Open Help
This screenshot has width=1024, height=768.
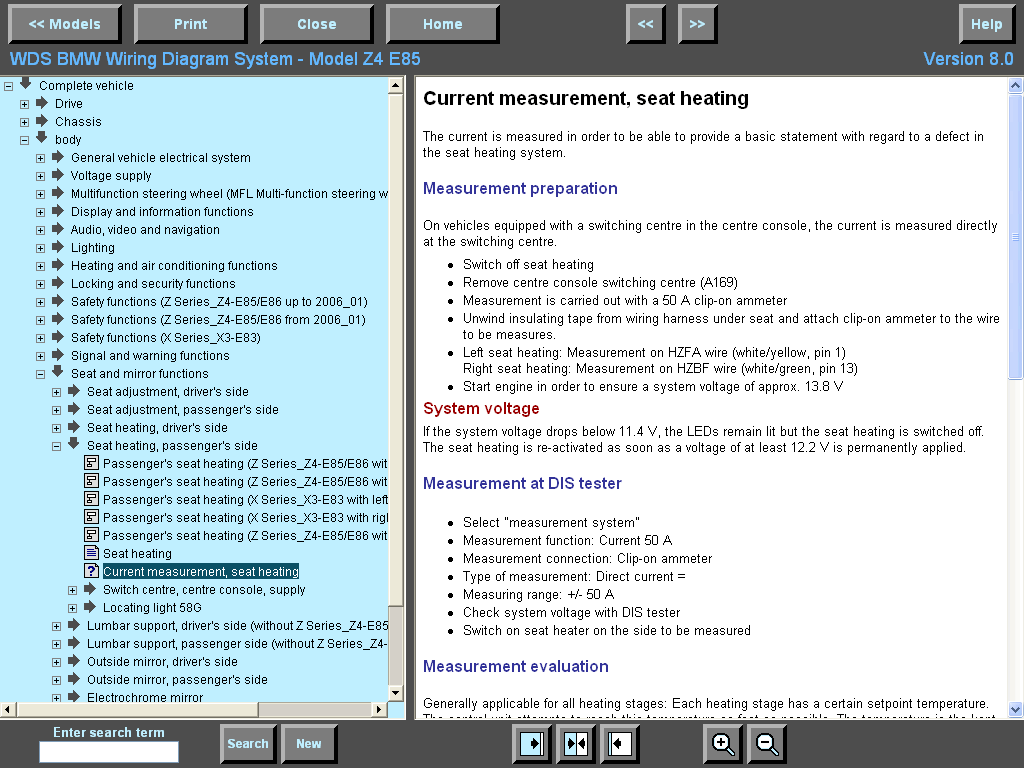986,24
